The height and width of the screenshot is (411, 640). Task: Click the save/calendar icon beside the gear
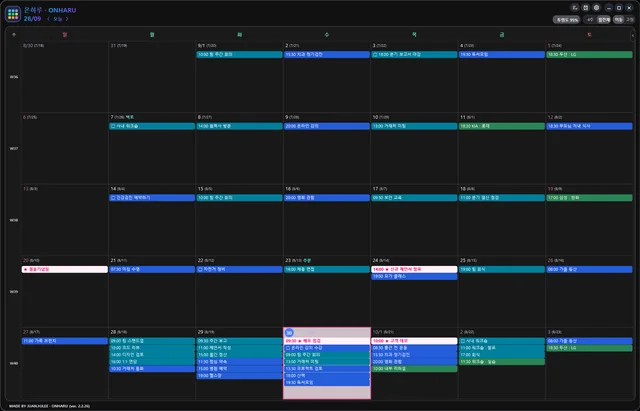click(586, 8)
